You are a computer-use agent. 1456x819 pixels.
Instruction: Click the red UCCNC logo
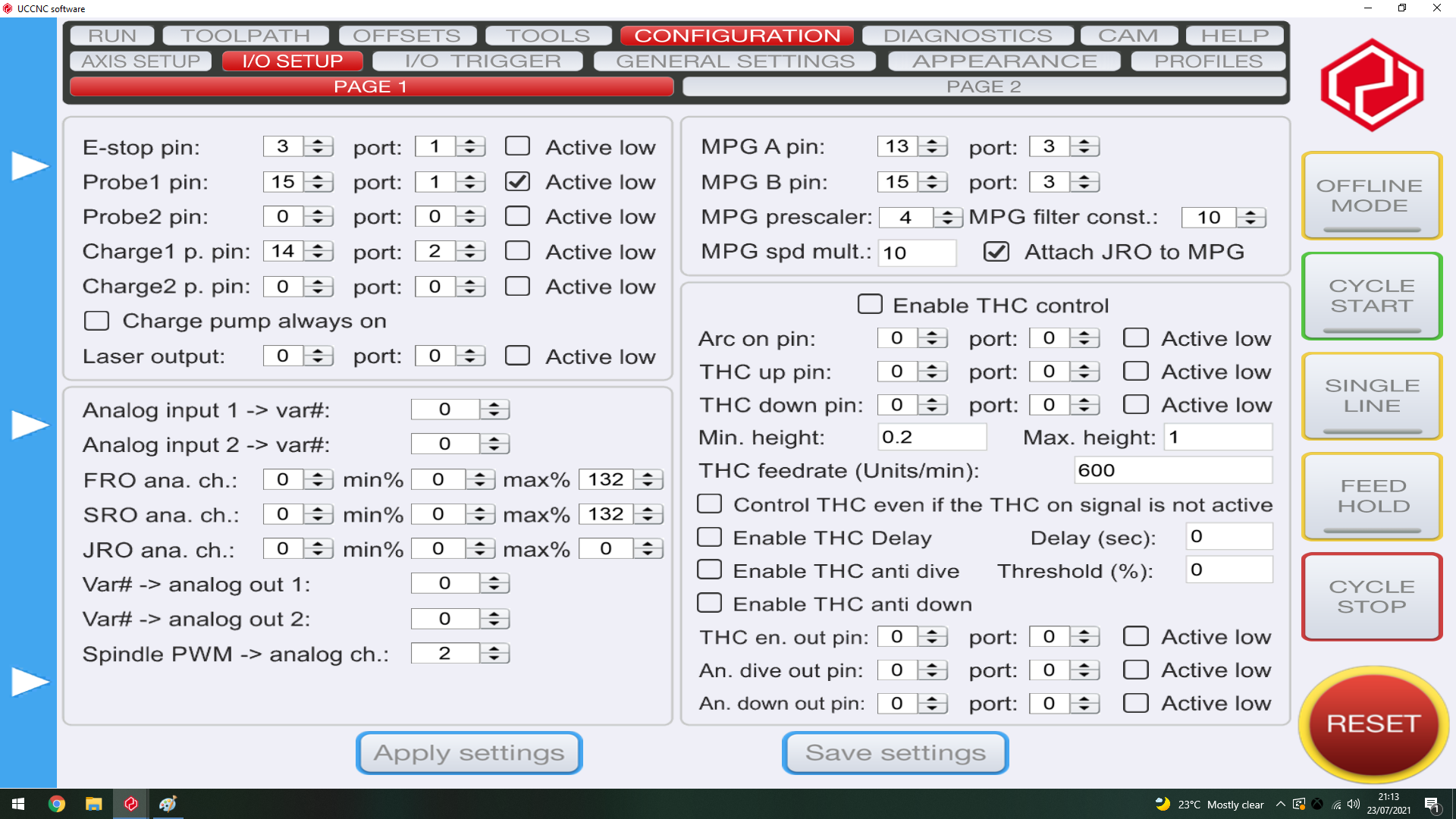coord(1371,85)
